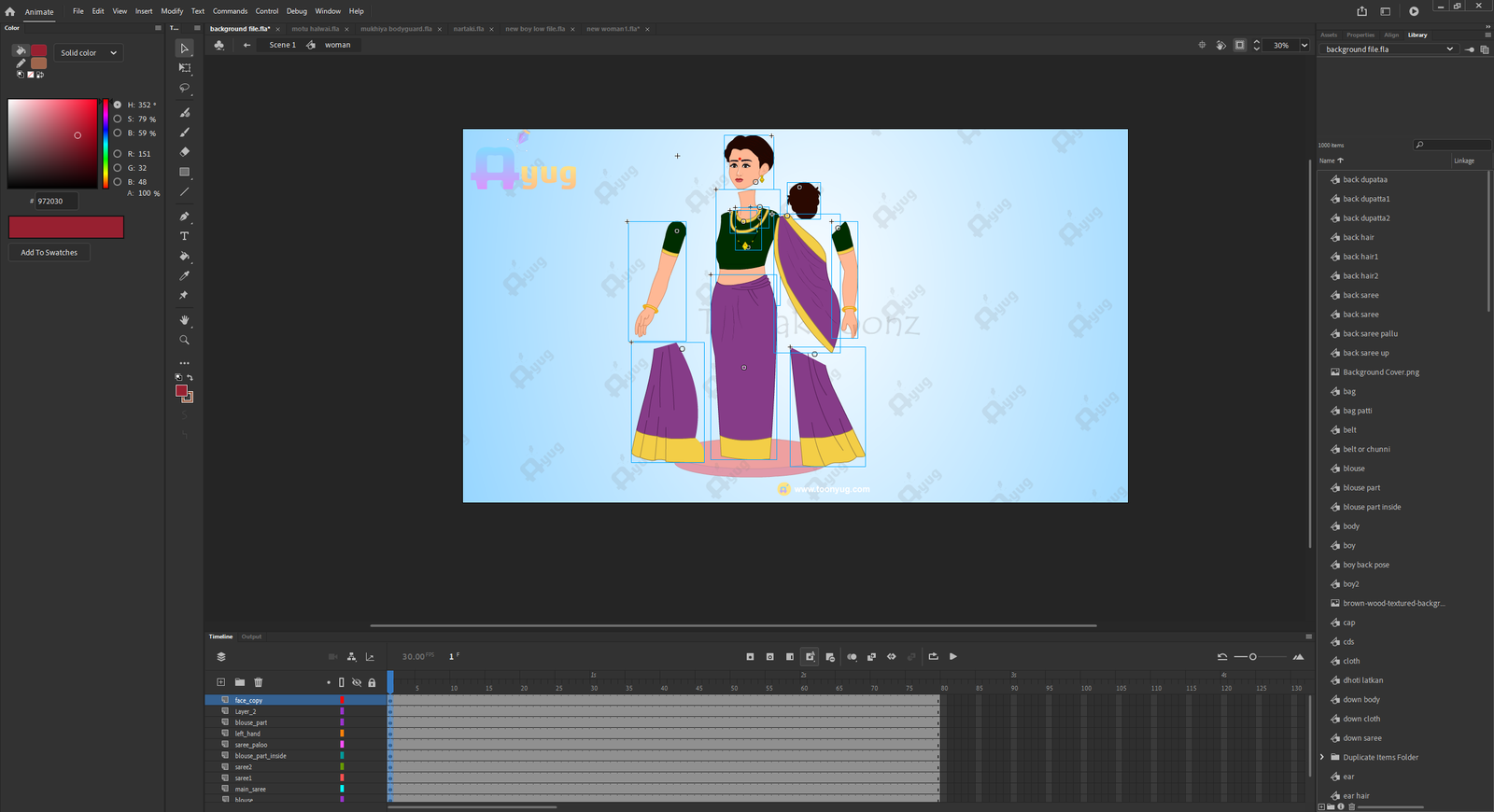This screenshot has width=1494, height=812.
Task: Click the Add To Swatches button
Action: pyautogui.click(x=49, y=252)
